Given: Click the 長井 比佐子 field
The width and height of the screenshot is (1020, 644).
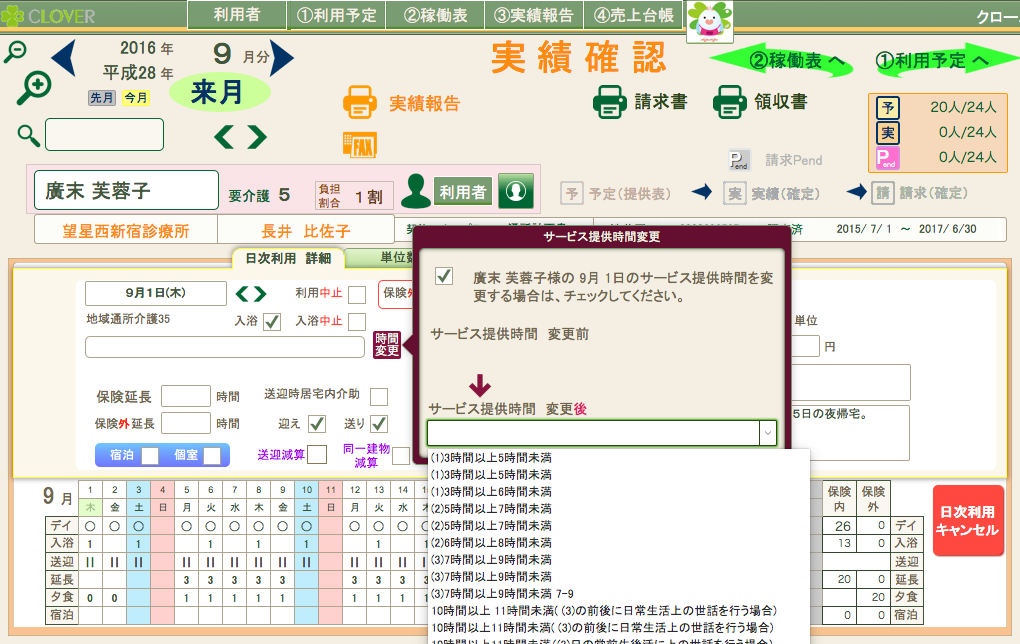Looking at the screenshot, I should tap(306, 230).
